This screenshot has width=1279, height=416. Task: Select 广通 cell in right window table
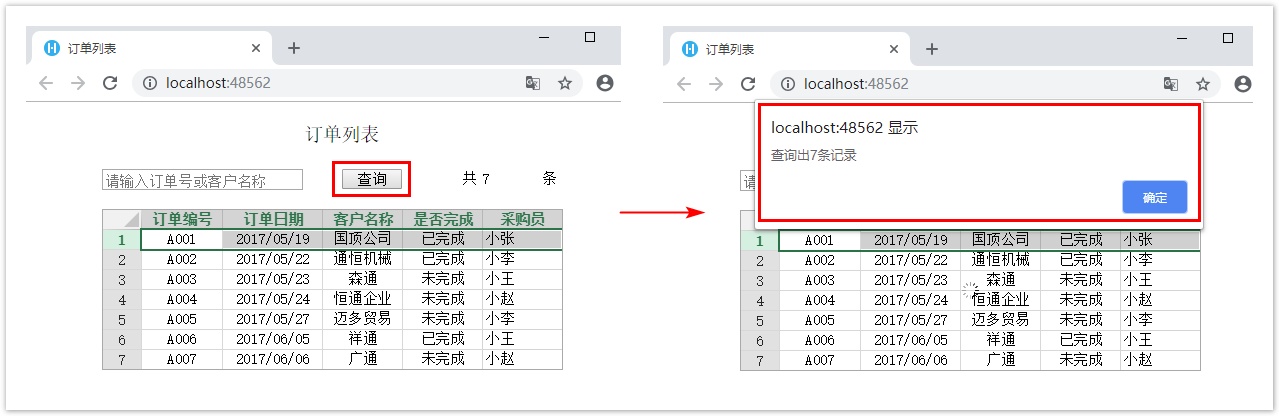[1001, 360]
